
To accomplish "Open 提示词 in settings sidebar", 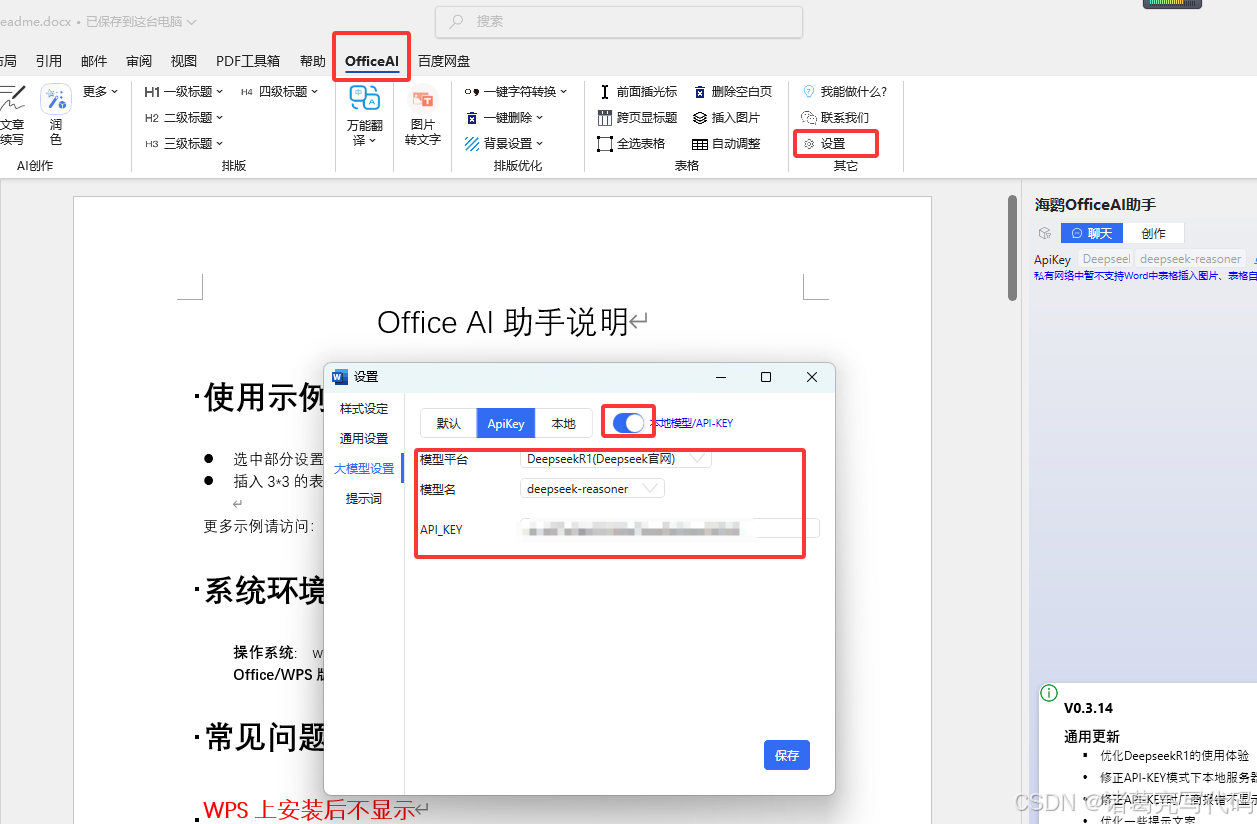I will coord(364,498).
